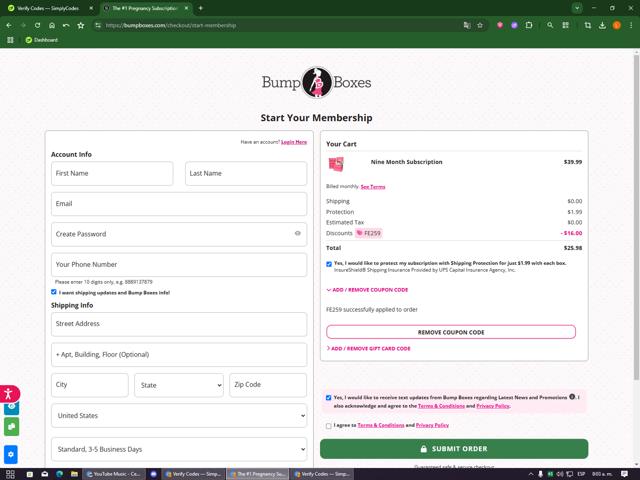Click the Email field
This screenshot has height=480, width=640.
tap(179, 204)
